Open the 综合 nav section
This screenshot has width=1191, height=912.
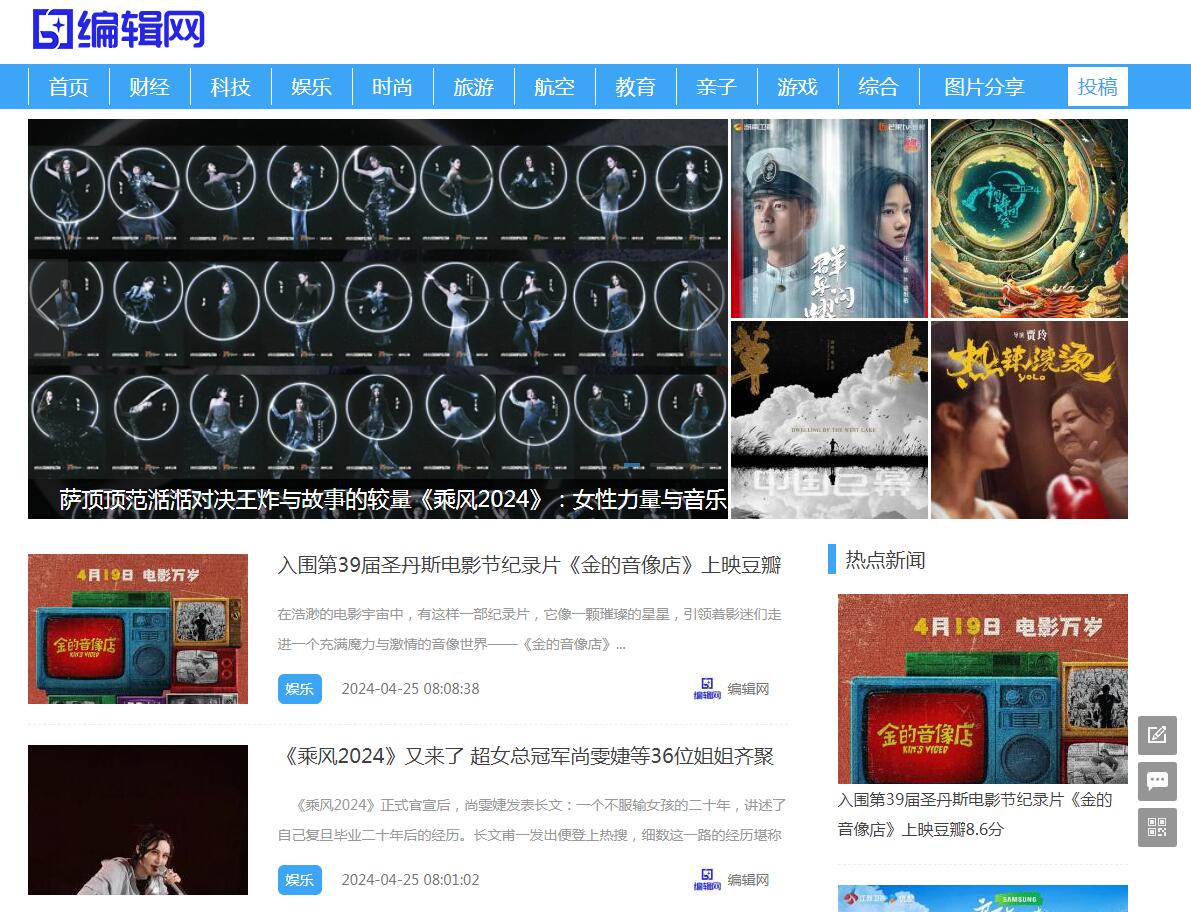pyautogui.click(x=878, y=87)
